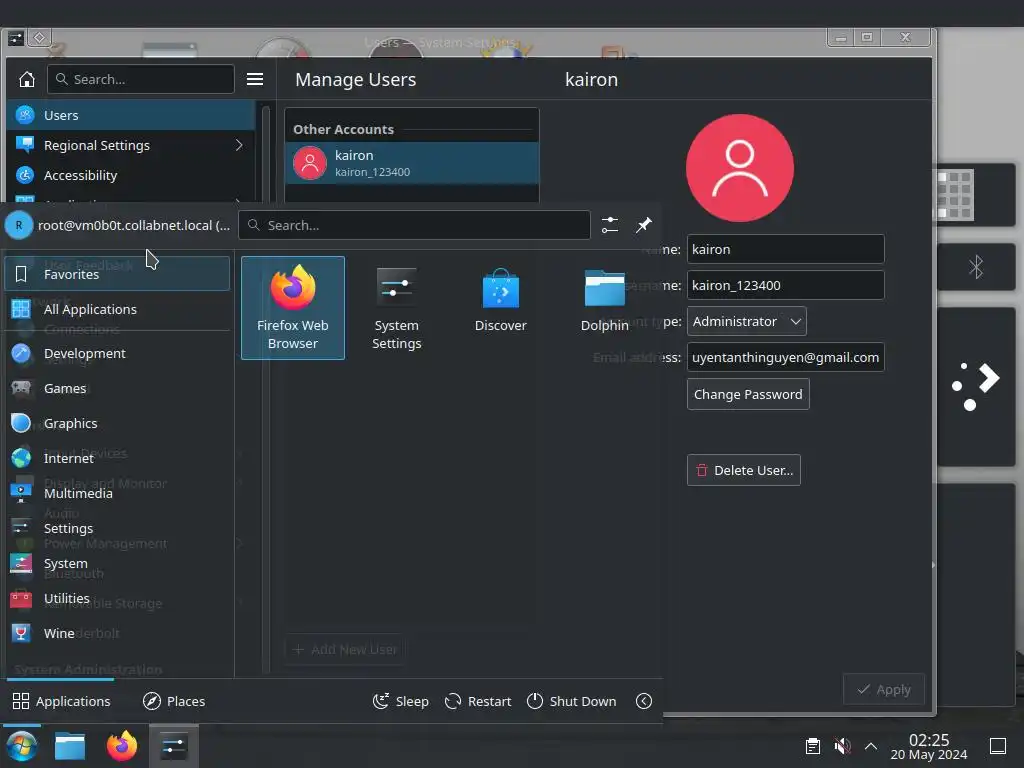Click the Username field kairon_123400
Image resolution: width=1024 pixels, height=768 pixels.
(x=786, y=285)
